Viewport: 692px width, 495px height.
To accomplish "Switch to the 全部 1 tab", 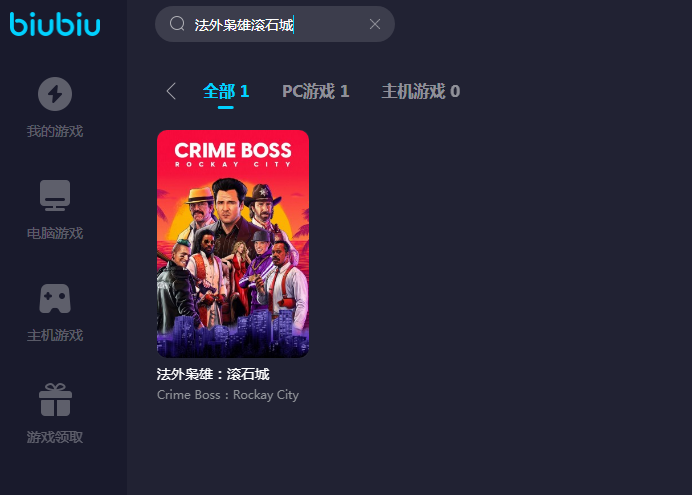I will tap(226, 91).
